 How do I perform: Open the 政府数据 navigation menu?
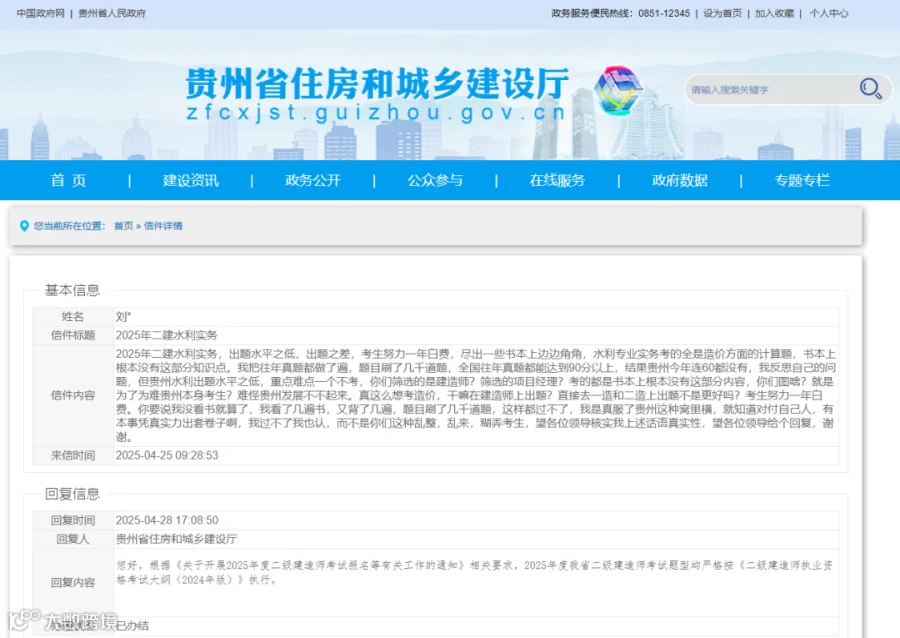point(680,181)
